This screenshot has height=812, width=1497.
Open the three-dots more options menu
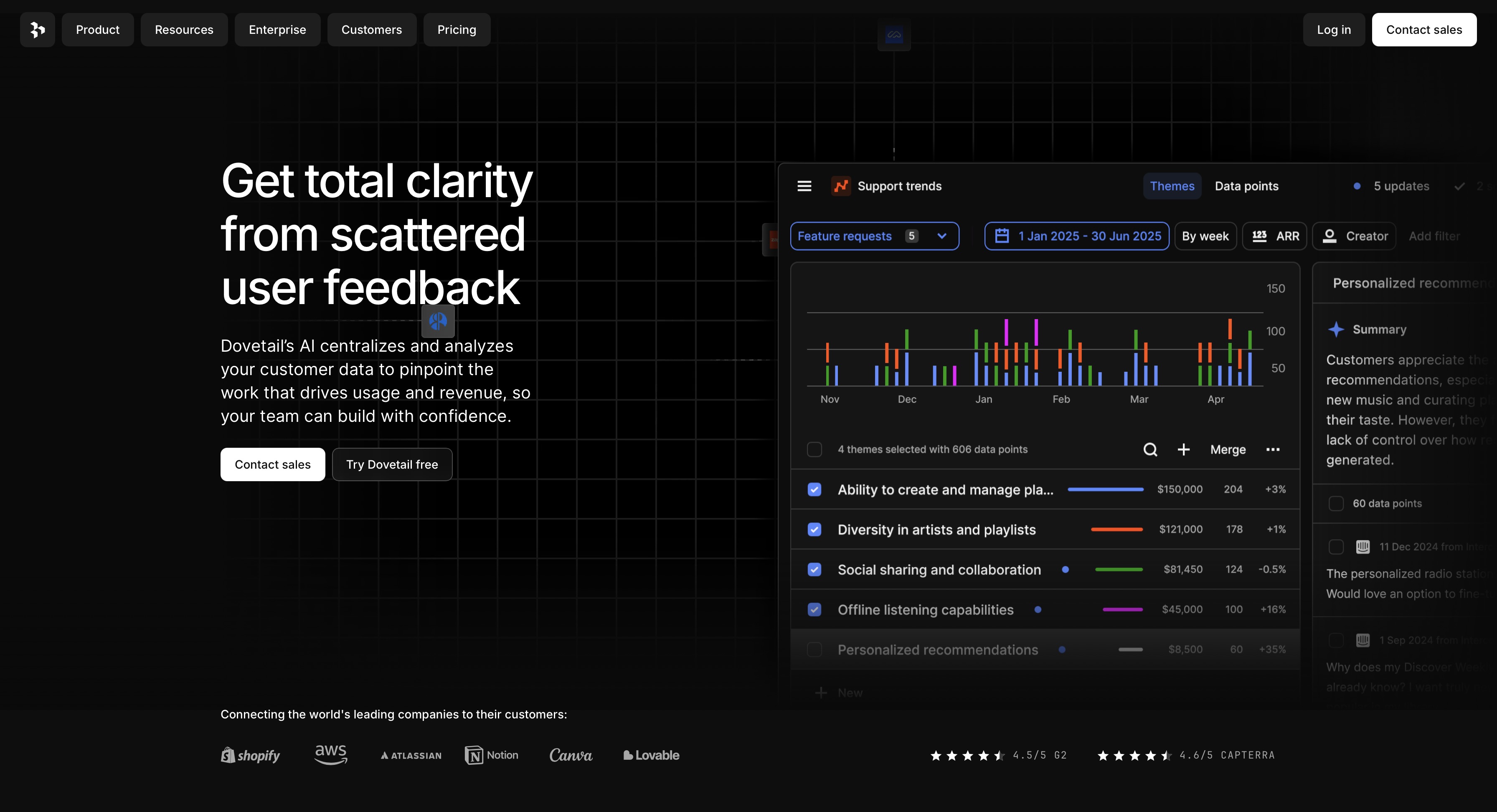(x=1273, y=449)
